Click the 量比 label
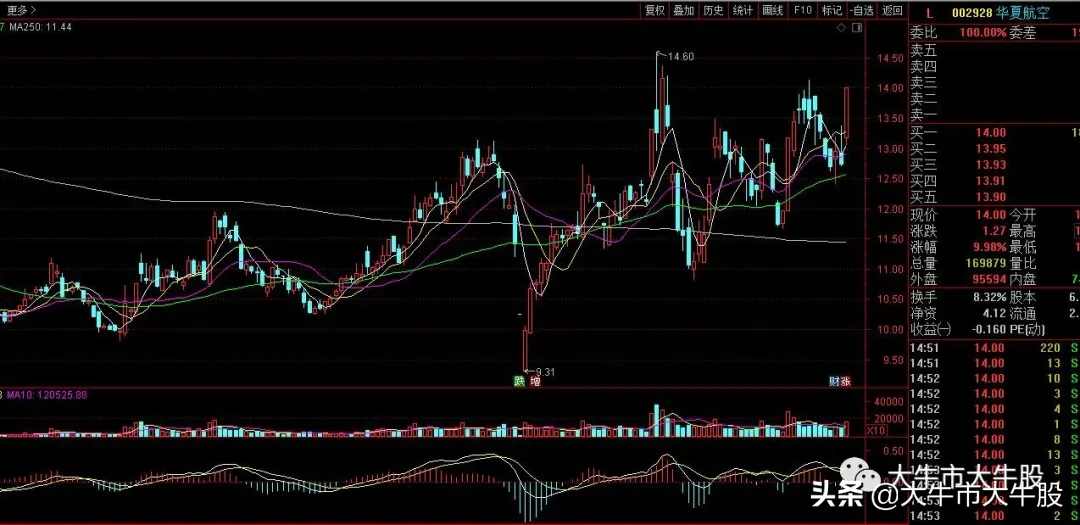 point(1023,263)
